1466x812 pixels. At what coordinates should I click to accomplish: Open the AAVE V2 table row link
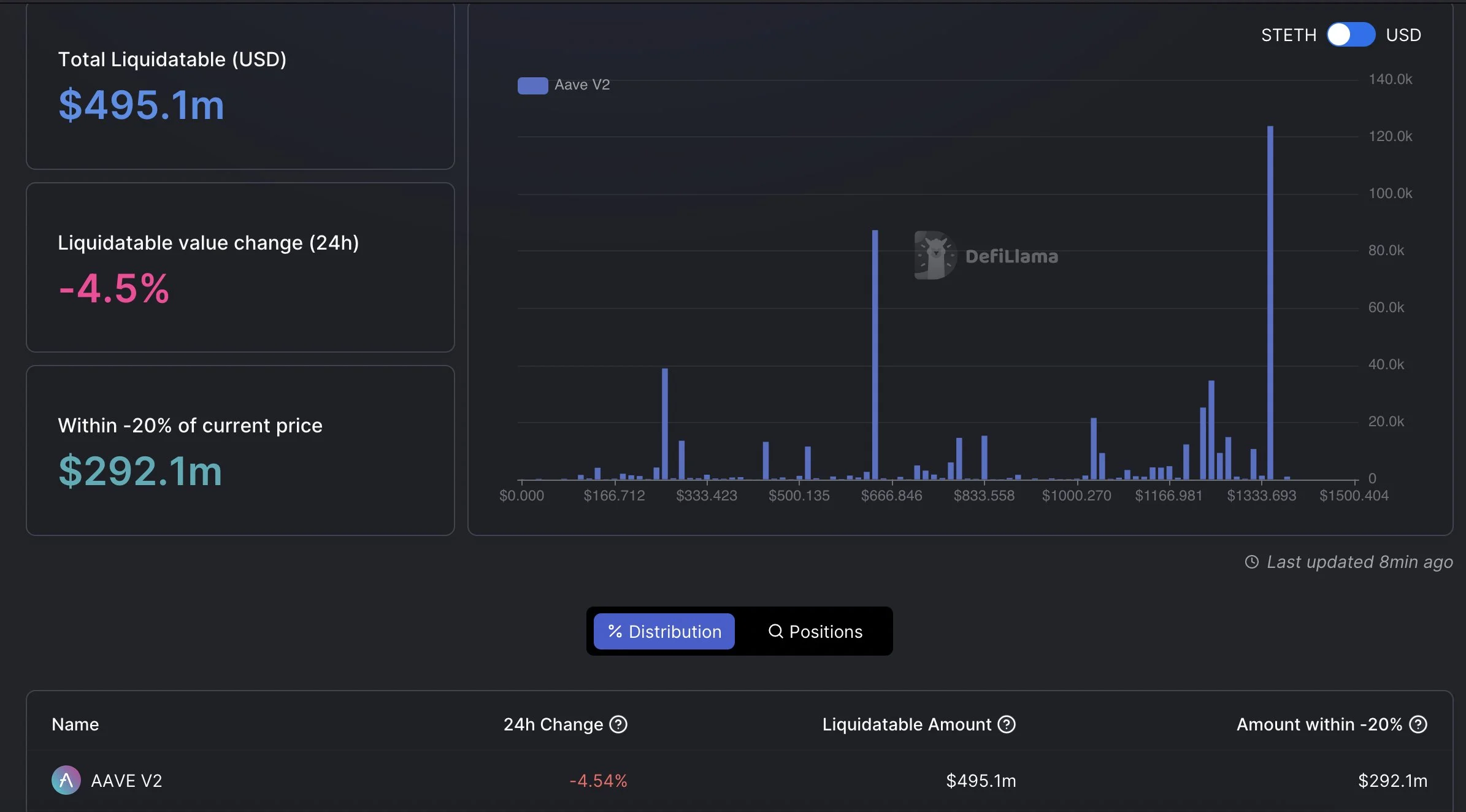(126, 781)
